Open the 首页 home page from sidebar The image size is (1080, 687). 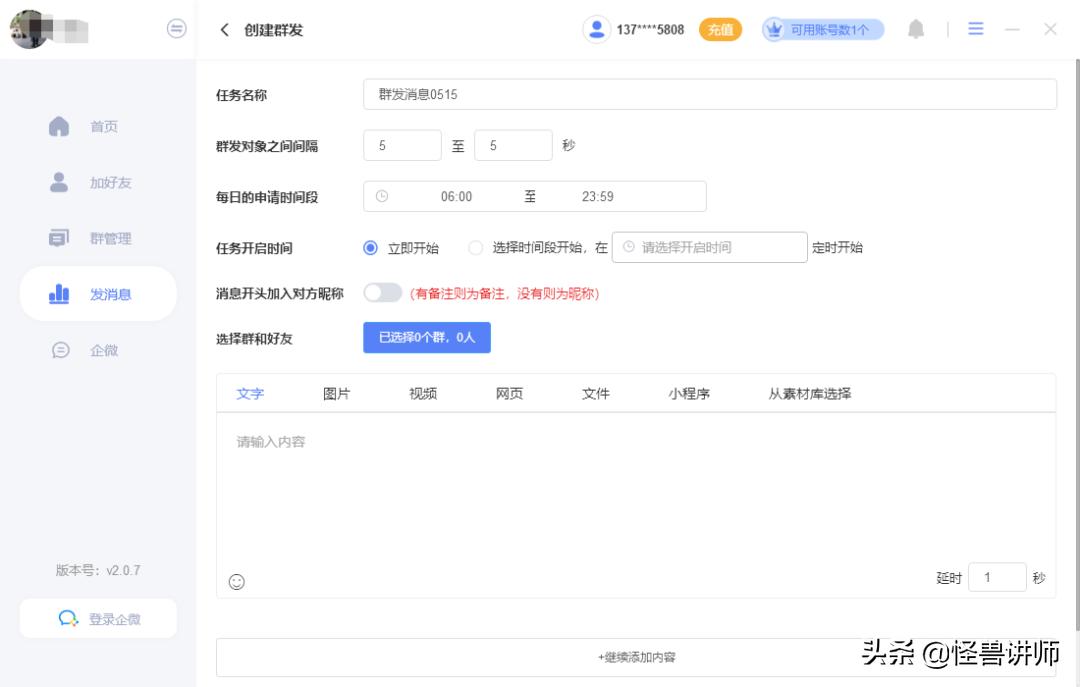coord(105,126)
